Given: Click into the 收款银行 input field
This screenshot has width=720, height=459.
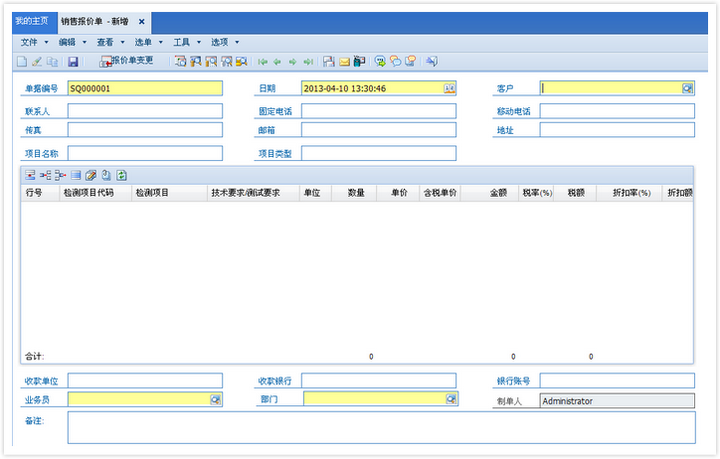Looking at the screenshot, I should [x=379, y=381].
